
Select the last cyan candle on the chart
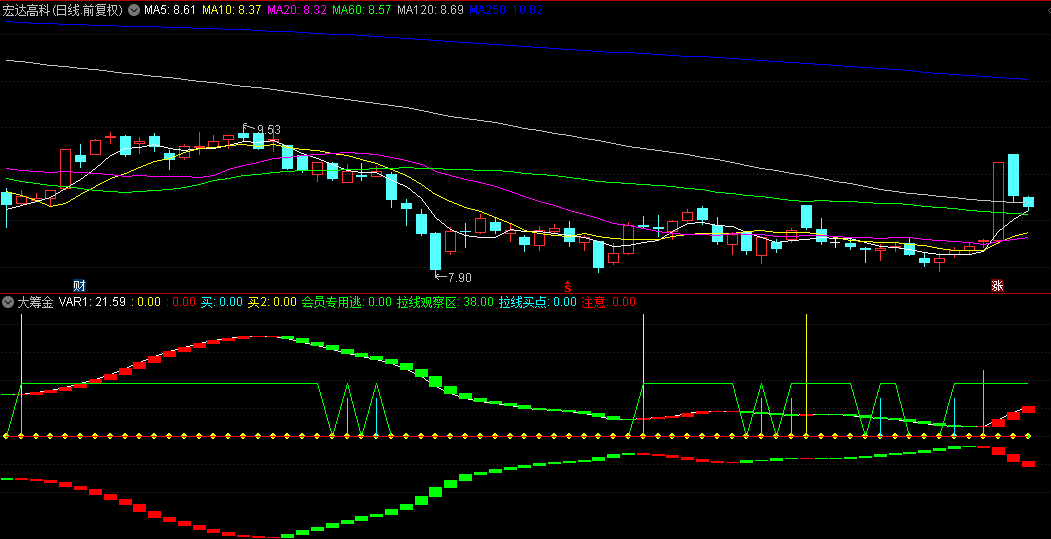pos(1028,202)
